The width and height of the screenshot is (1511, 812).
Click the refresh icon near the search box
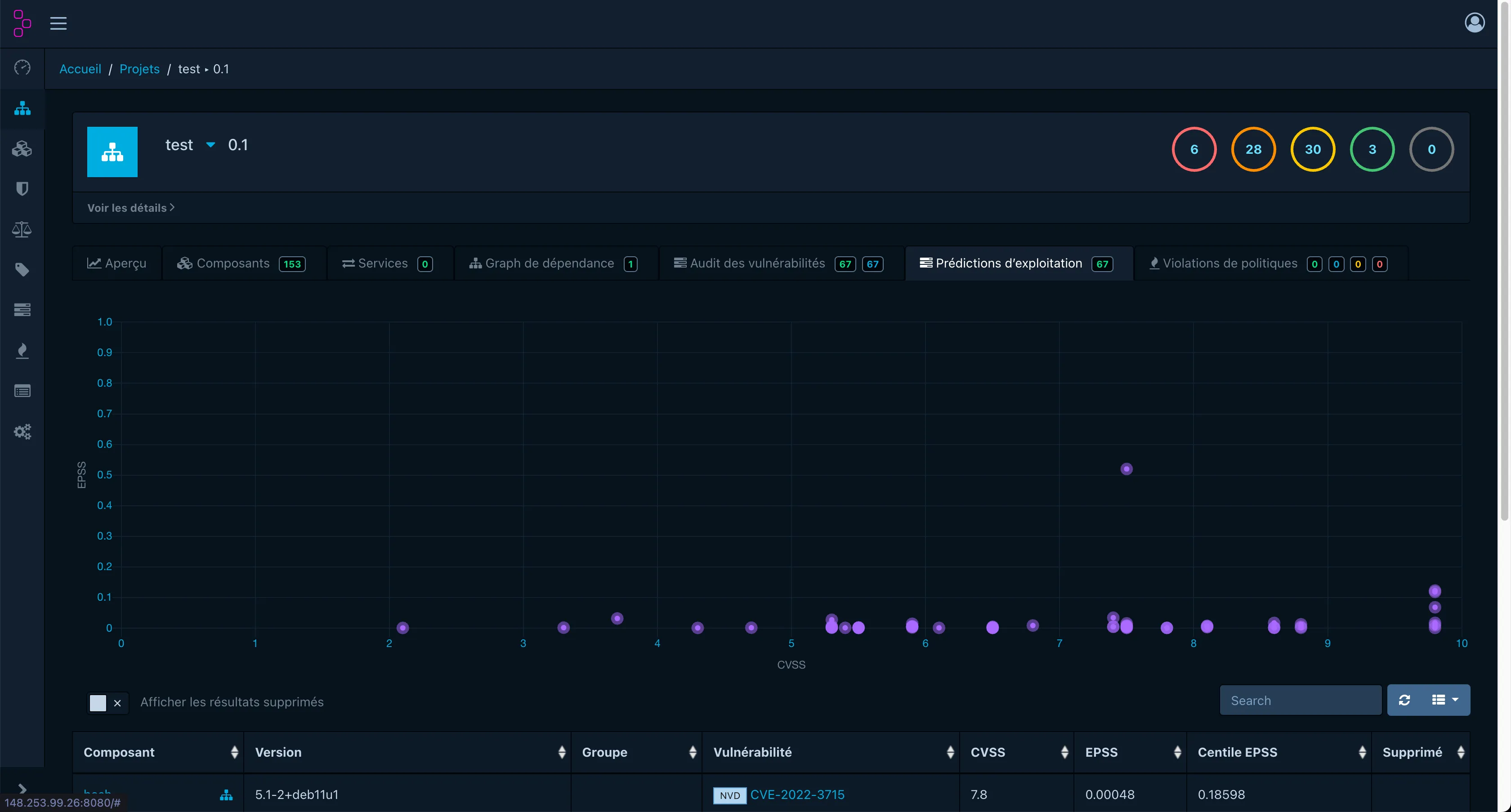click(1405, 700)
